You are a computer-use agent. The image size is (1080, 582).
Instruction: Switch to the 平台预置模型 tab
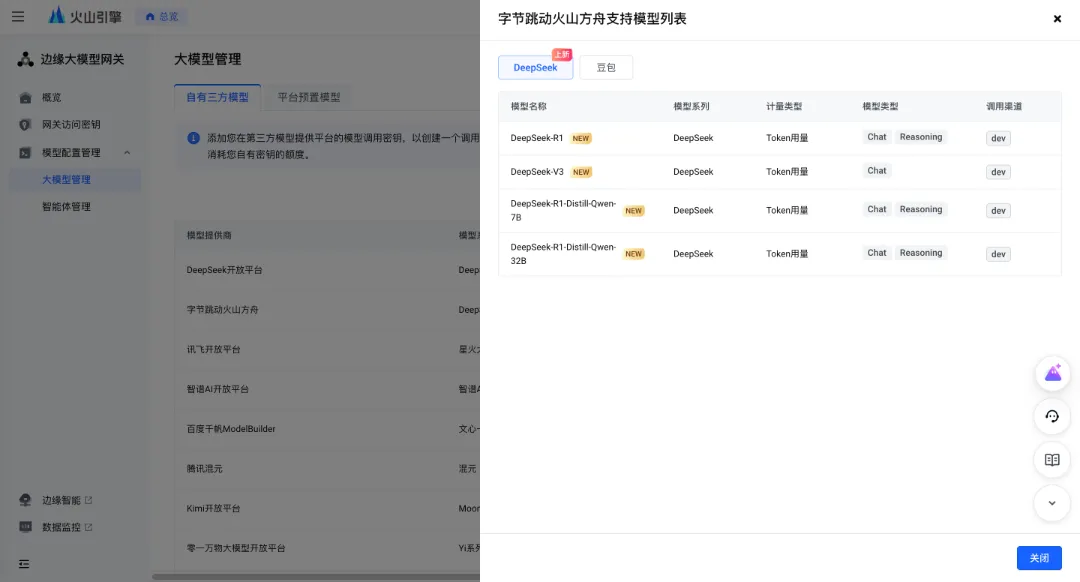(309, 97)
